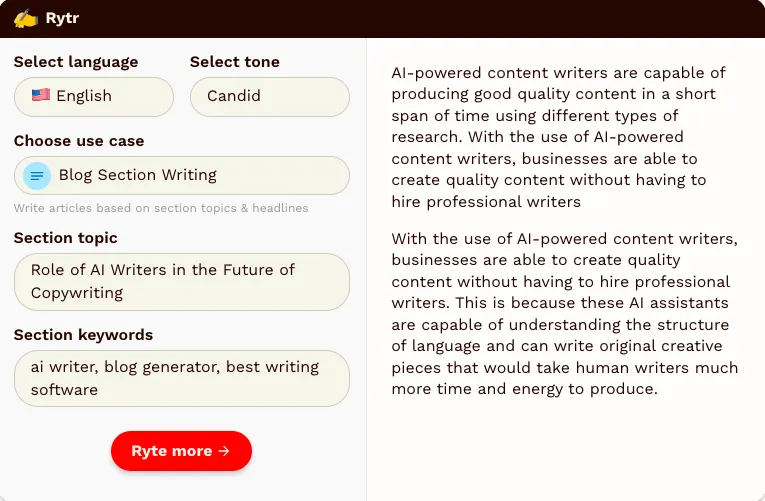
Task: Click the Ryte more button
Action: coord(181,451)
